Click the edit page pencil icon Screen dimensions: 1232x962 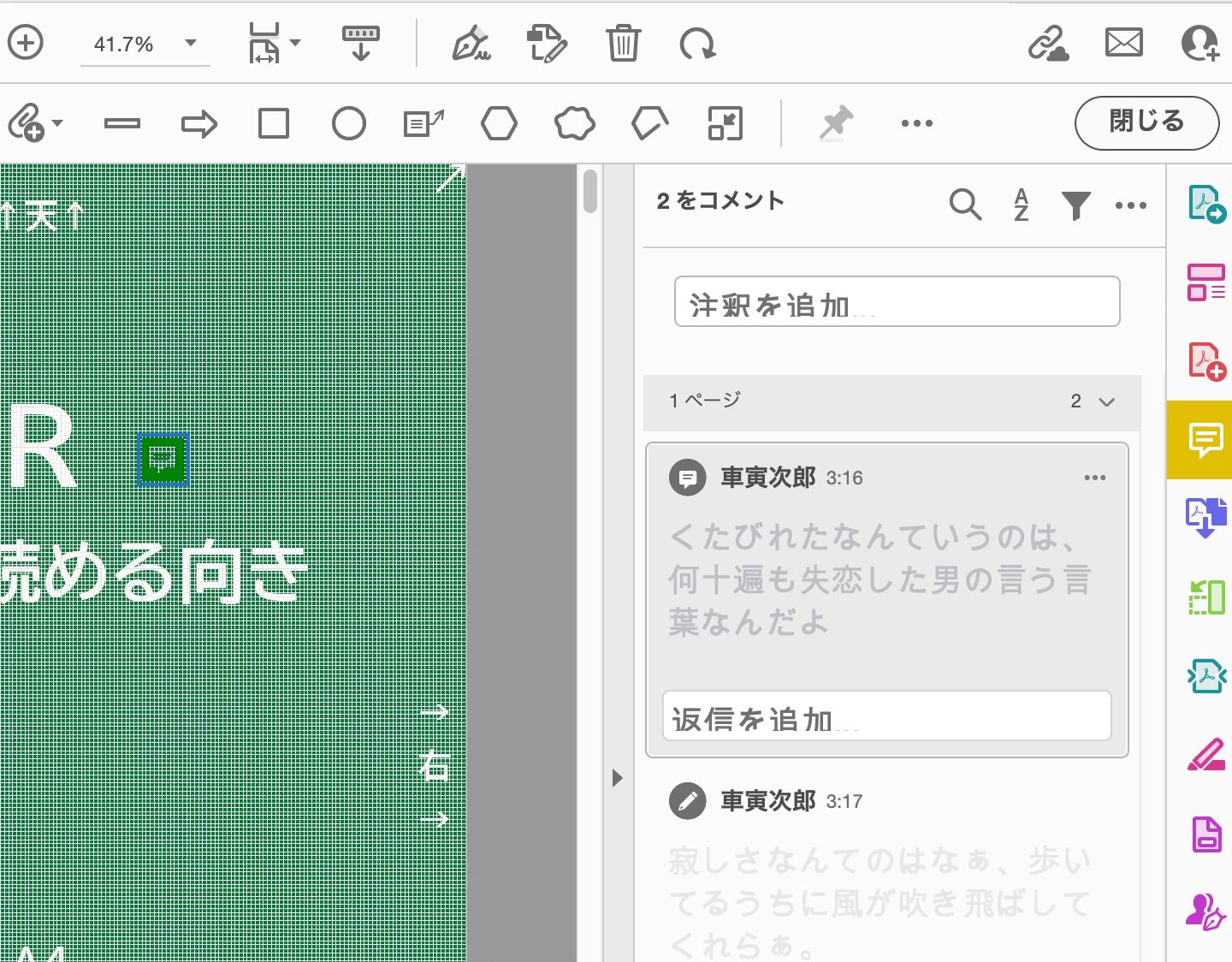(x=547, y=43)
